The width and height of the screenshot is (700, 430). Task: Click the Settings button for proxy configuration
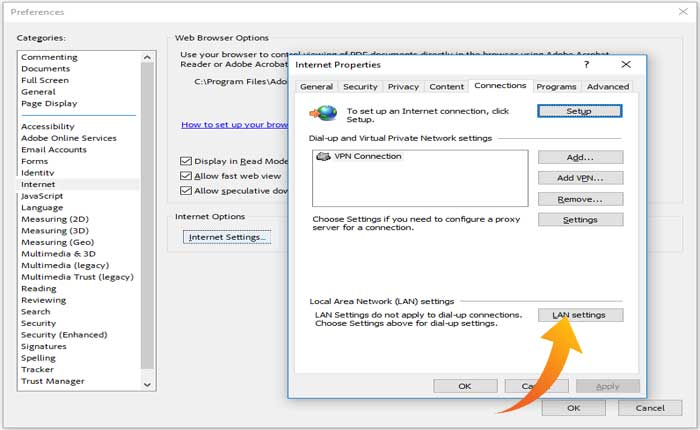(x=580, y=220)
